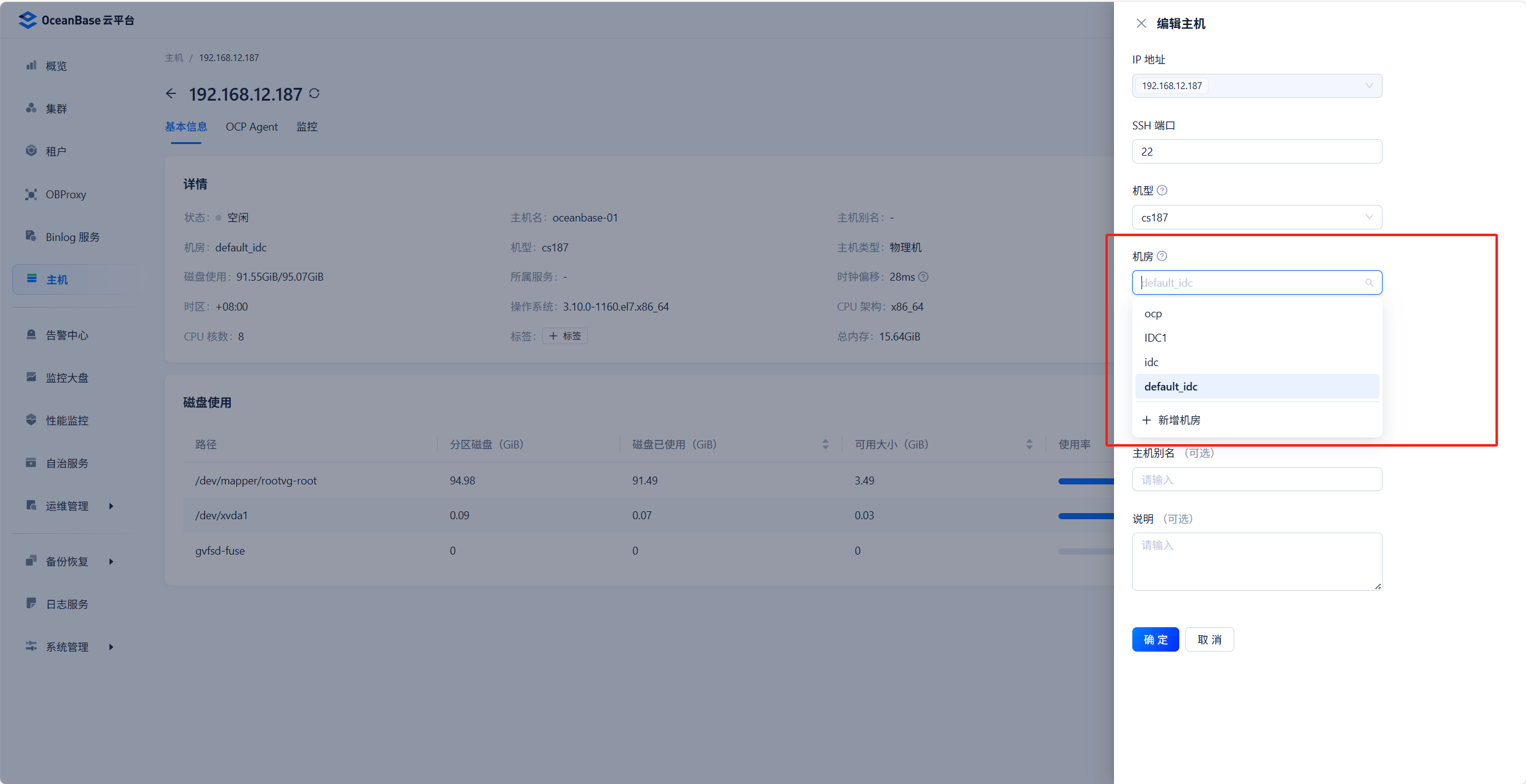Click the 概览 bar chart icon

(x=31, y=65)
